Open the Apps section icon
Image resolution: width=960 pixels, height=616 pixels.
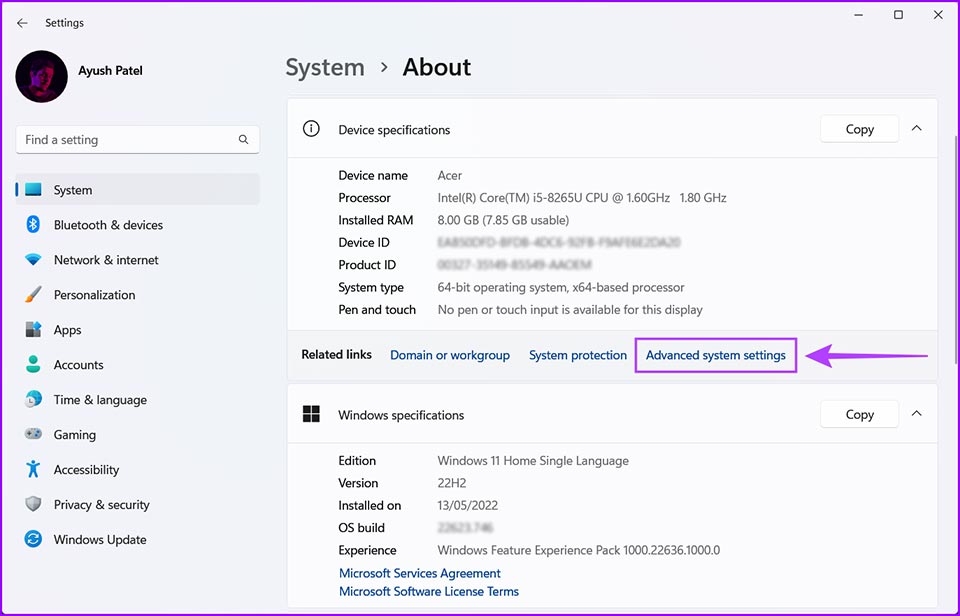[31, 330]
